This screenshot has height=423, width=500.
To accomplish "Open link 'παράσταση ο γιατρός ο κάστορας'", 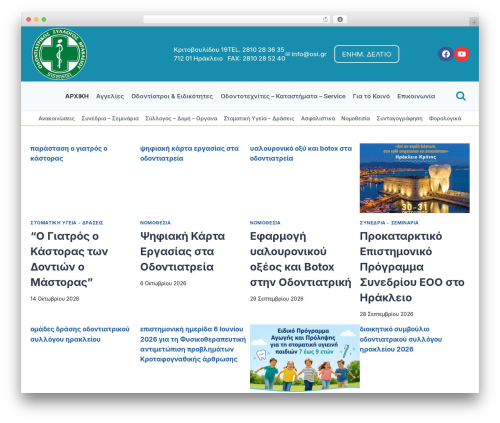I will click(69, 153).
